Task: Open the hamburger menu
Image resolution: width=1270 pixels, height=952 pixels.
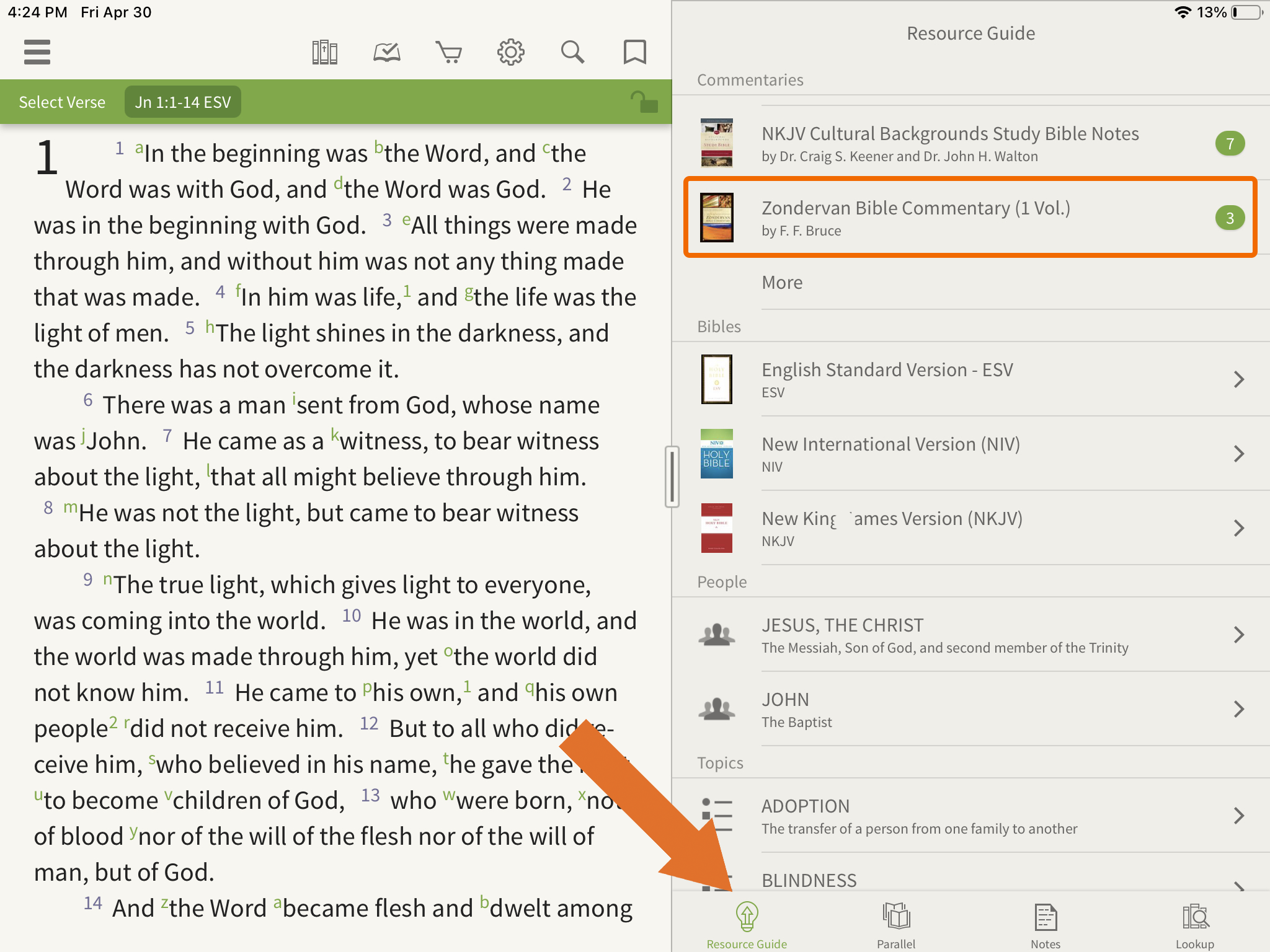Action: click(37, 52)
